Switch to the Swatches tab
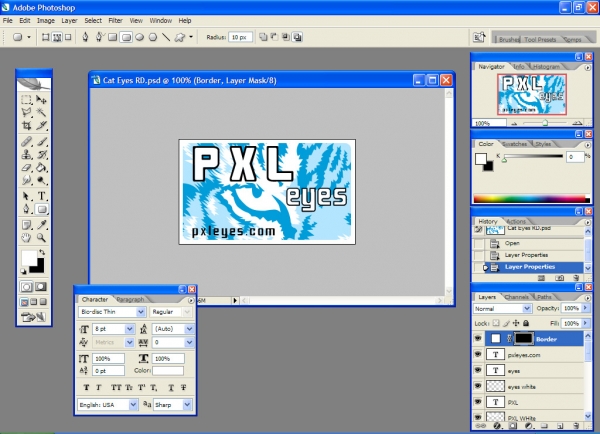The image size is (600, 434). coord(514,144)
